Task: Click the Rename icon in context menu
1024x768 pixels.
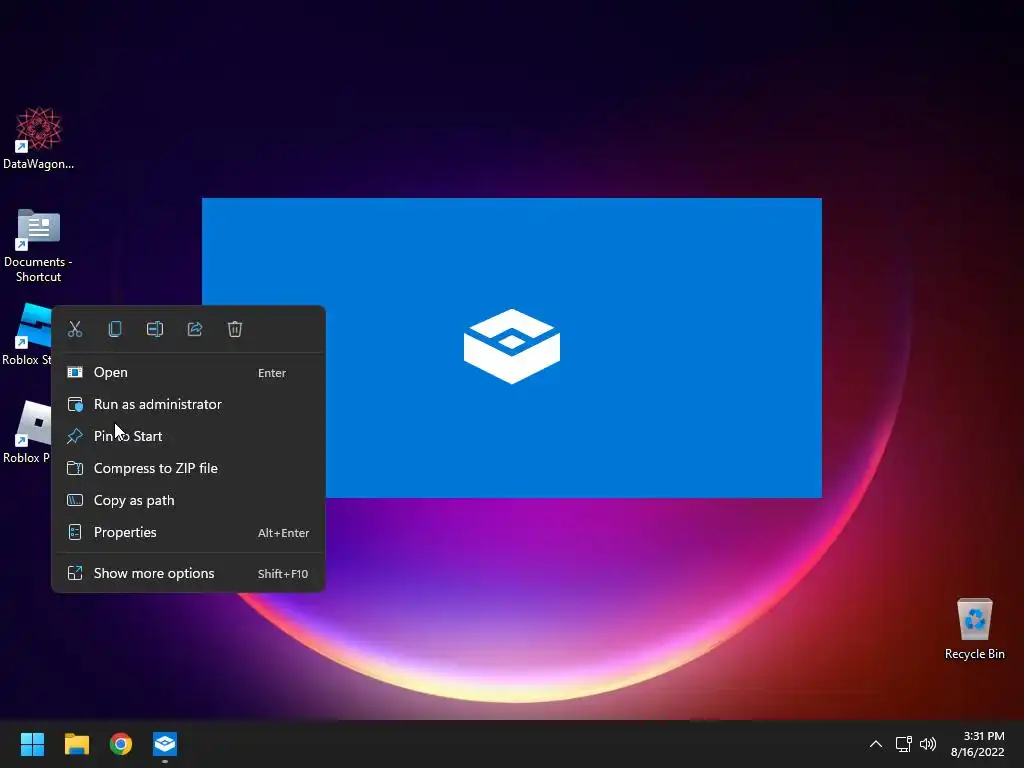Action: [155, 329]
